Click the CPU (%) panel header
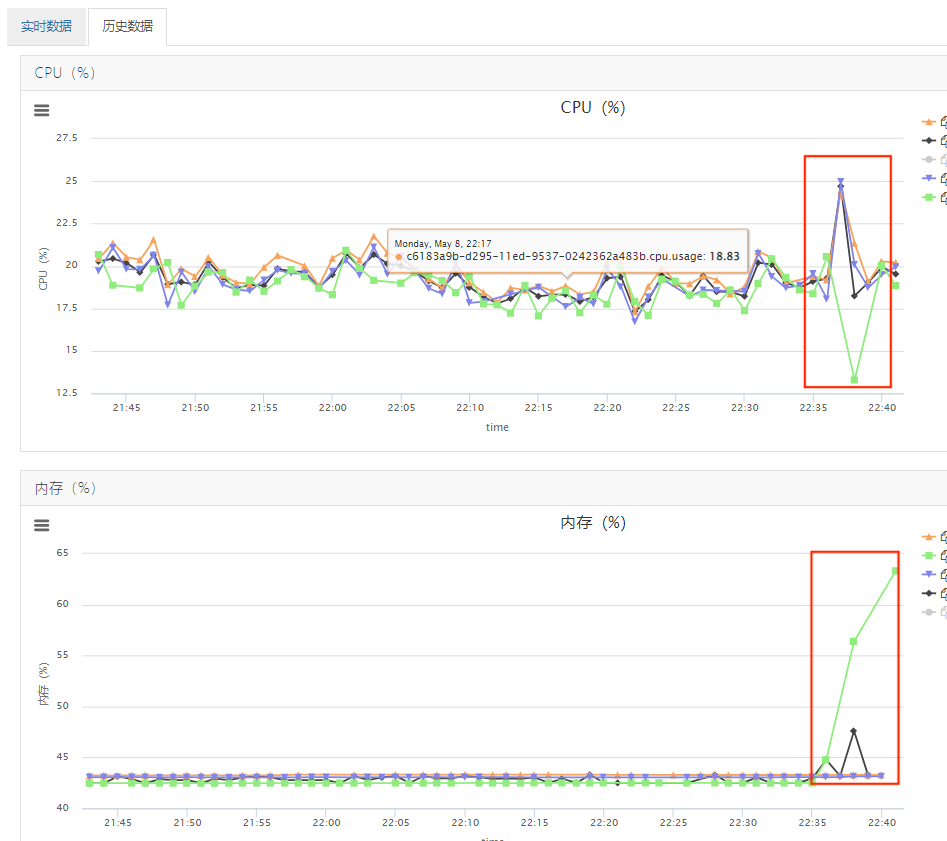Viewport: 947px width, 841px height. click(484, 73)
